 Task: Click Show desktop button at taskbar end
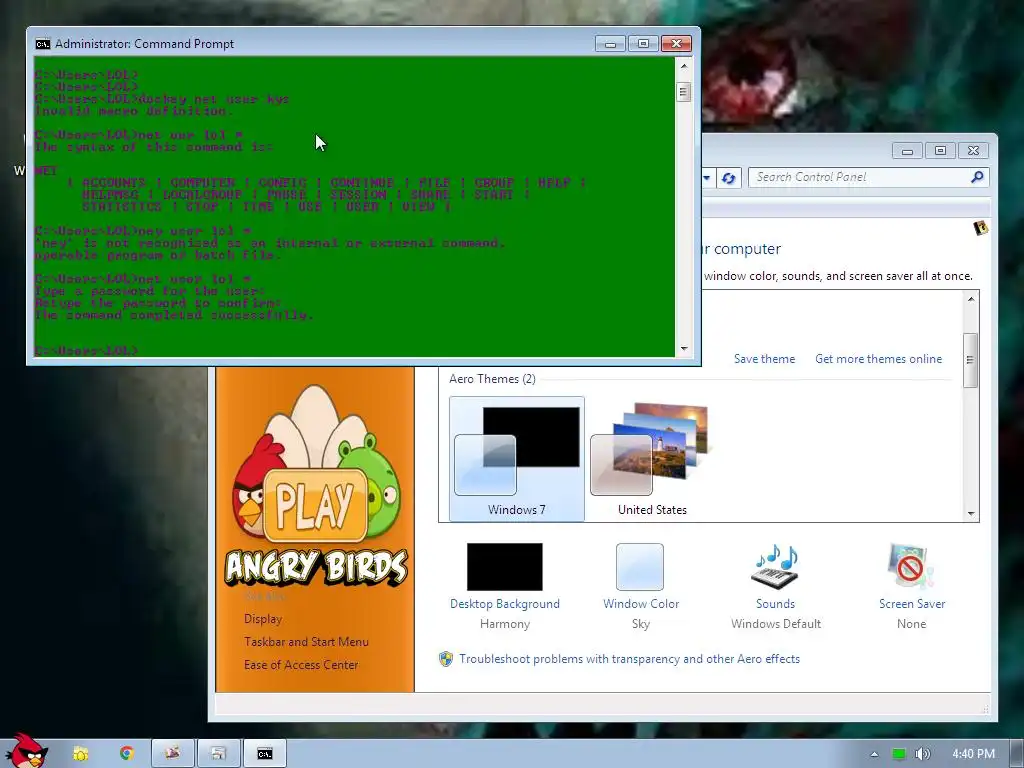point(1016,754)
